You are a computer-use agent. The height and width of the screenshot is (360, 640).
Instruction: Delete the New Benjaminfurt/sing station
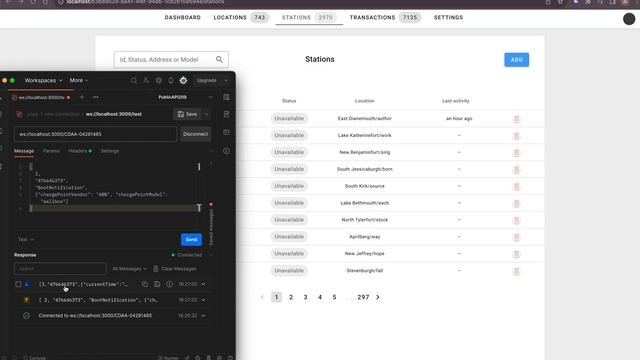(516, 153)
